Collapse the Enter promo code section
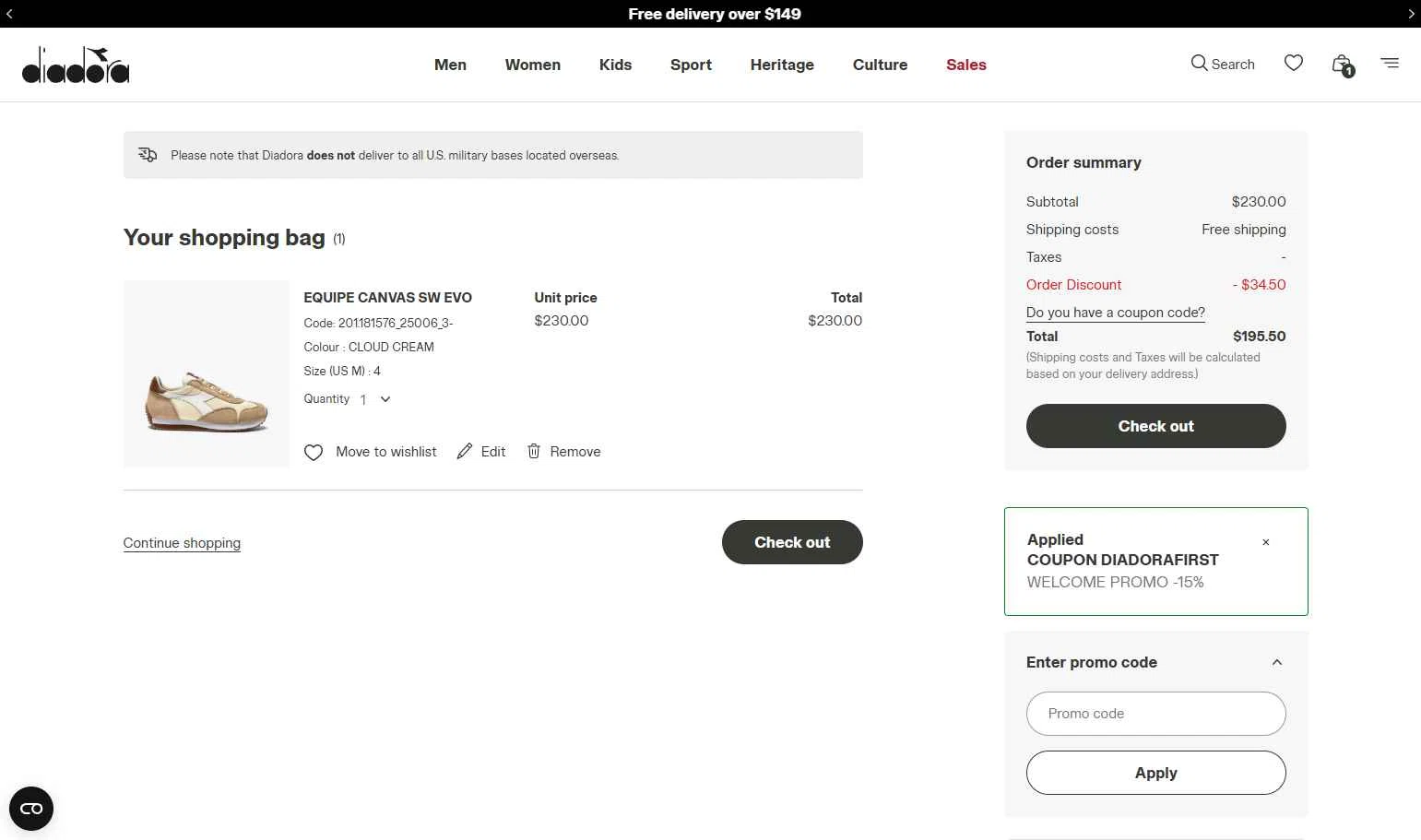Image resolution: width=1421 pixels, height=840 pixels. 1277,662
